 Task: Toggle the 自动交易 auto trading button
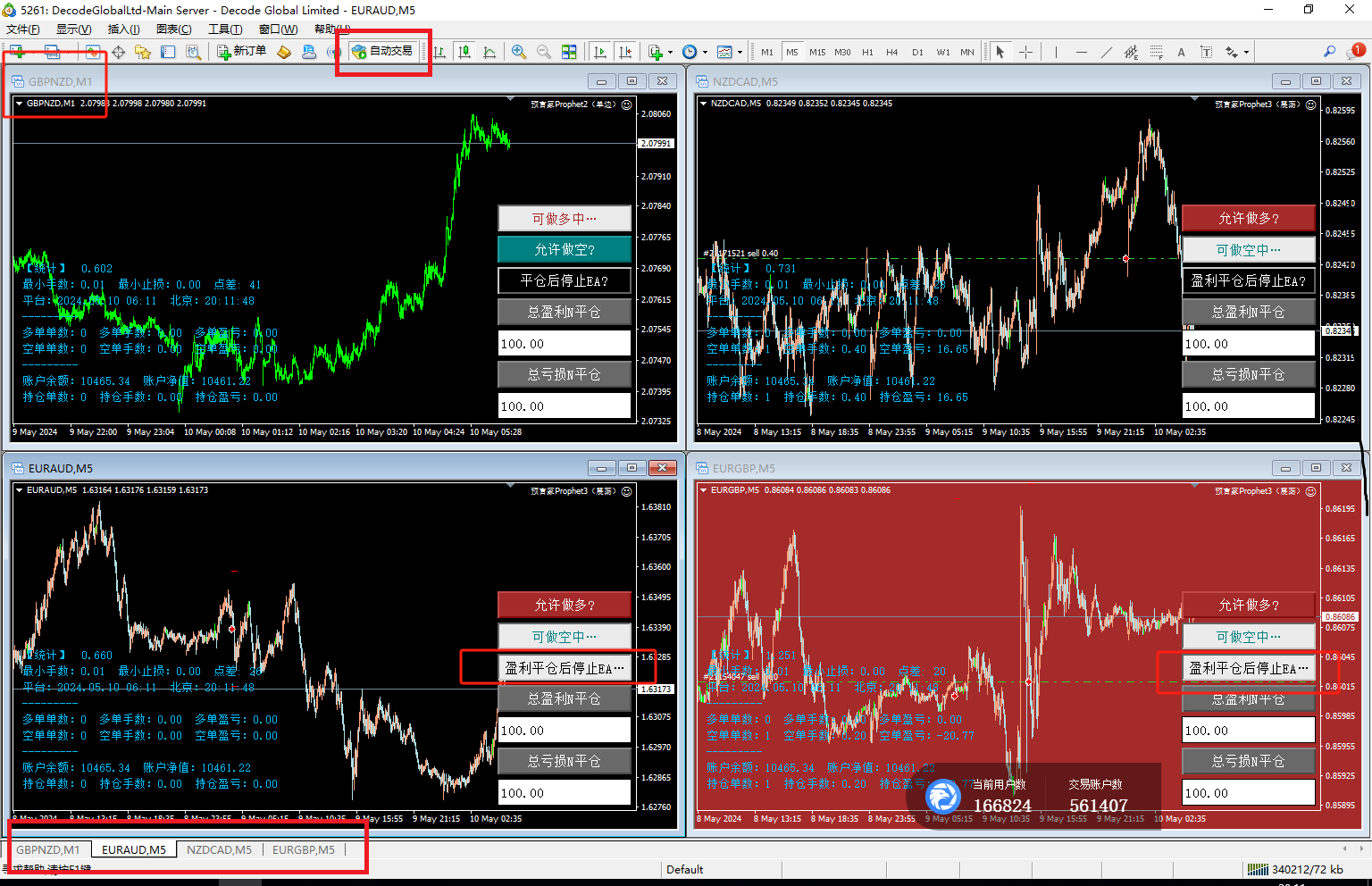tap(383, 51)
